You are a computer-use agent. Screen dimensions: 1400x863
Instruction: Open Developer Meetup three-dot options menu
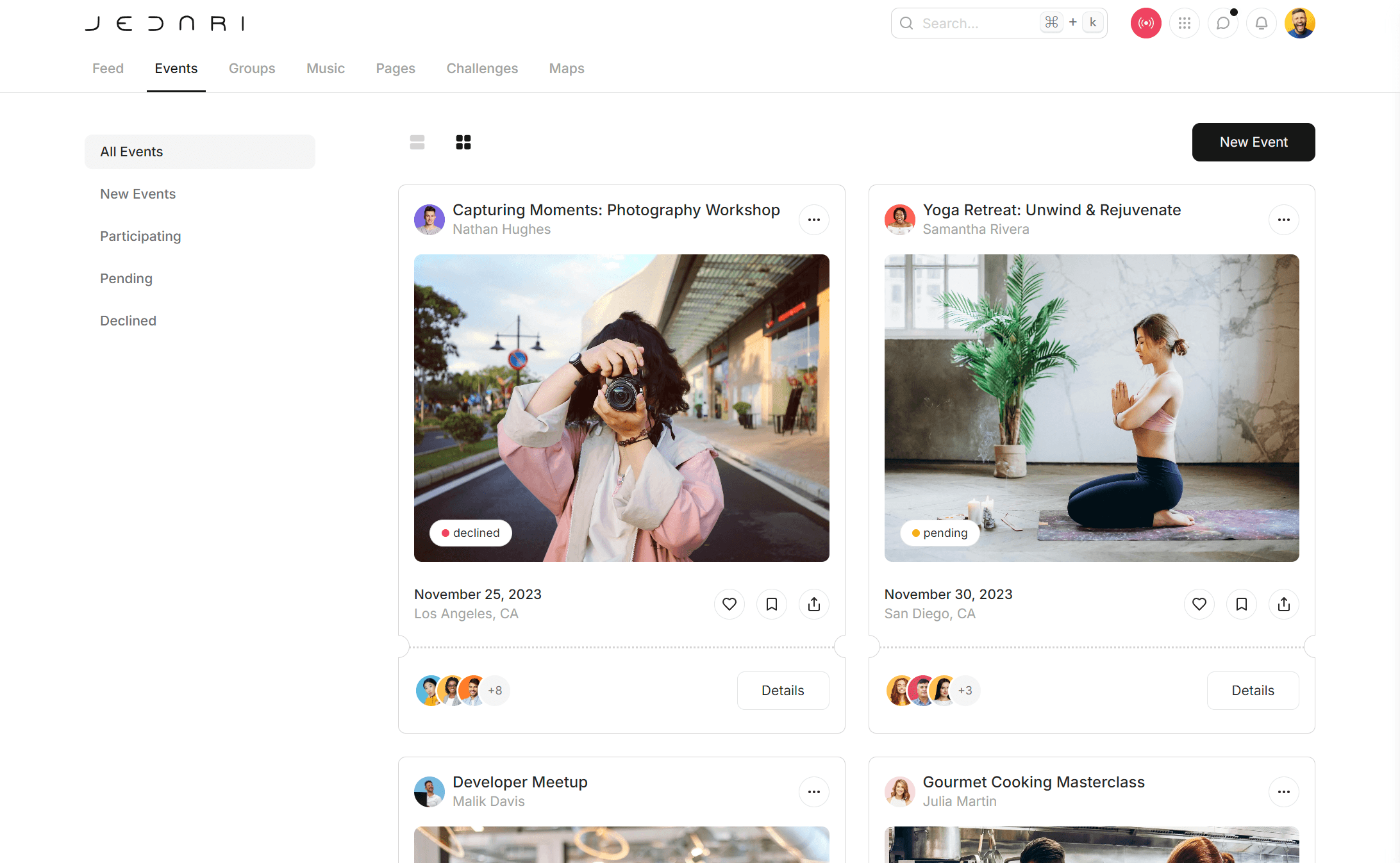click(x=813, y=792)
